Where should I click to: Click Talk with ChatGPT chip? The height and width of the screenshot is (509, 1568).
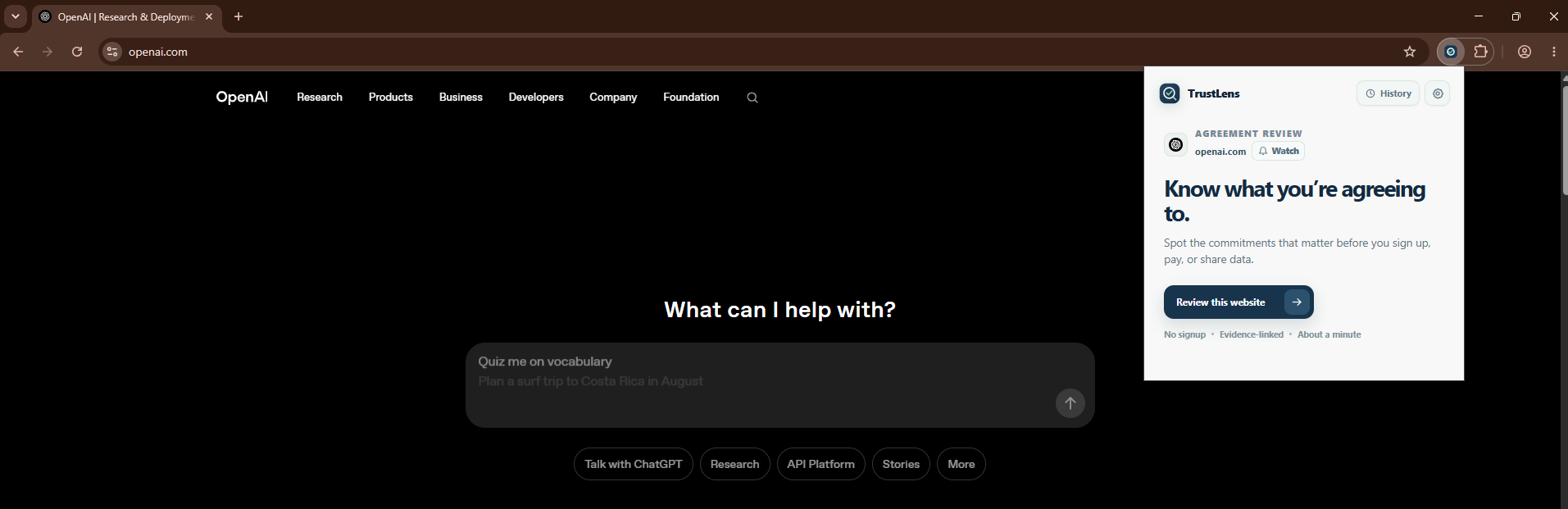click(x=634, y=464)
